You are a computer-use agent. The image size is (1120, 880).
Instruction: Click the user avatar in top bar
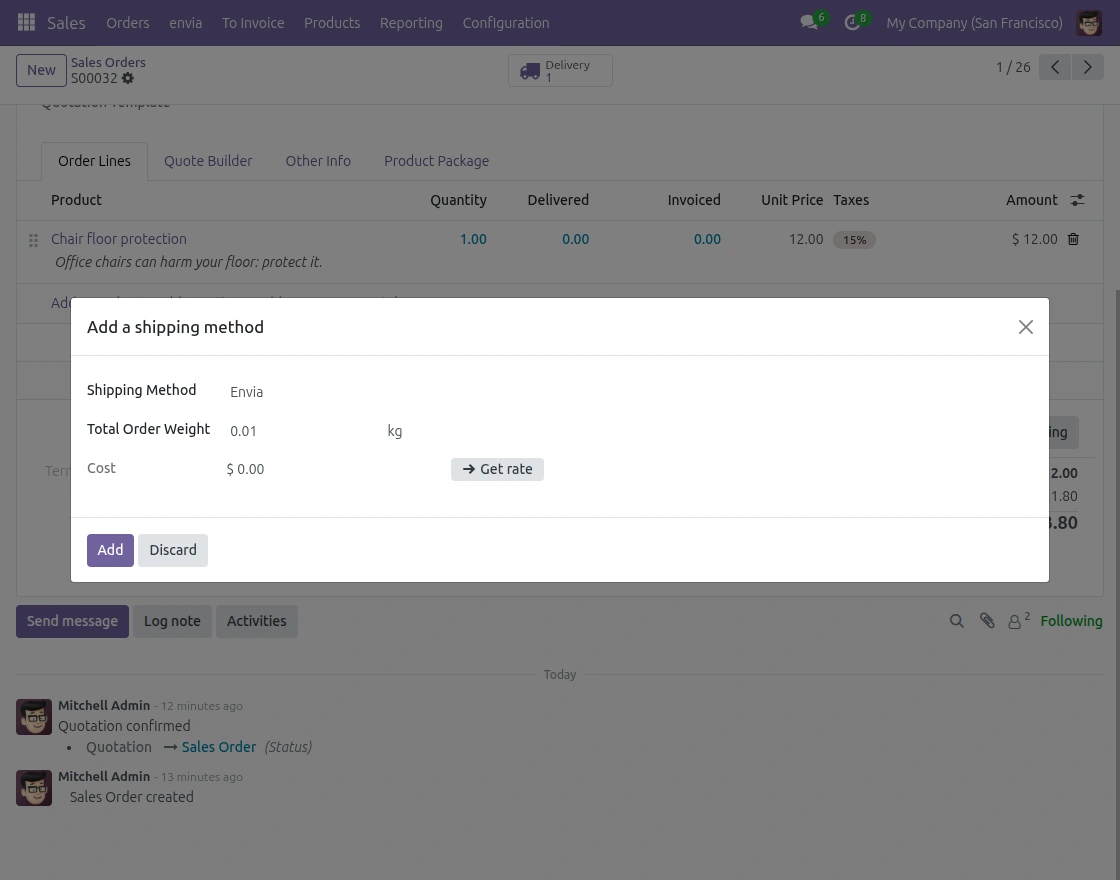point(1089,22)
